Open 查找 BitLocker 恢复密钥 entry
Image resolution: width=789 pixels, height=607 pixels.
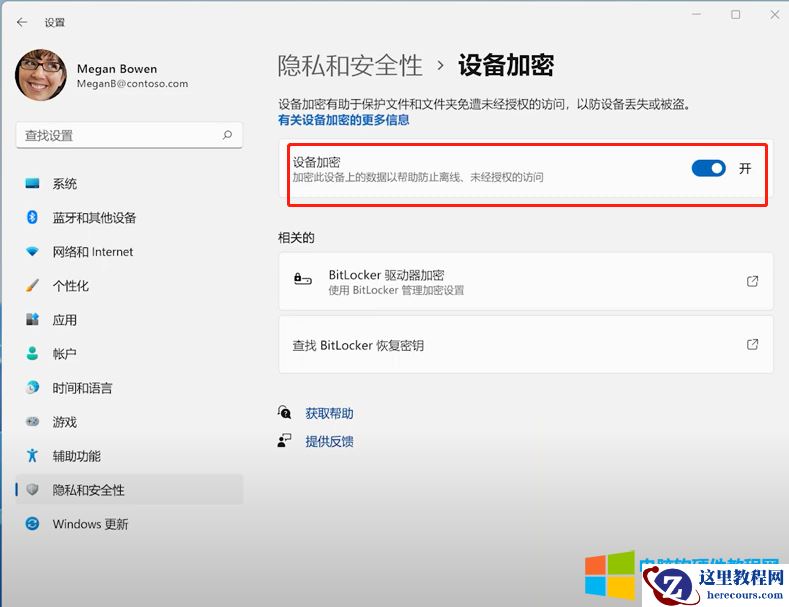[526, 345]
